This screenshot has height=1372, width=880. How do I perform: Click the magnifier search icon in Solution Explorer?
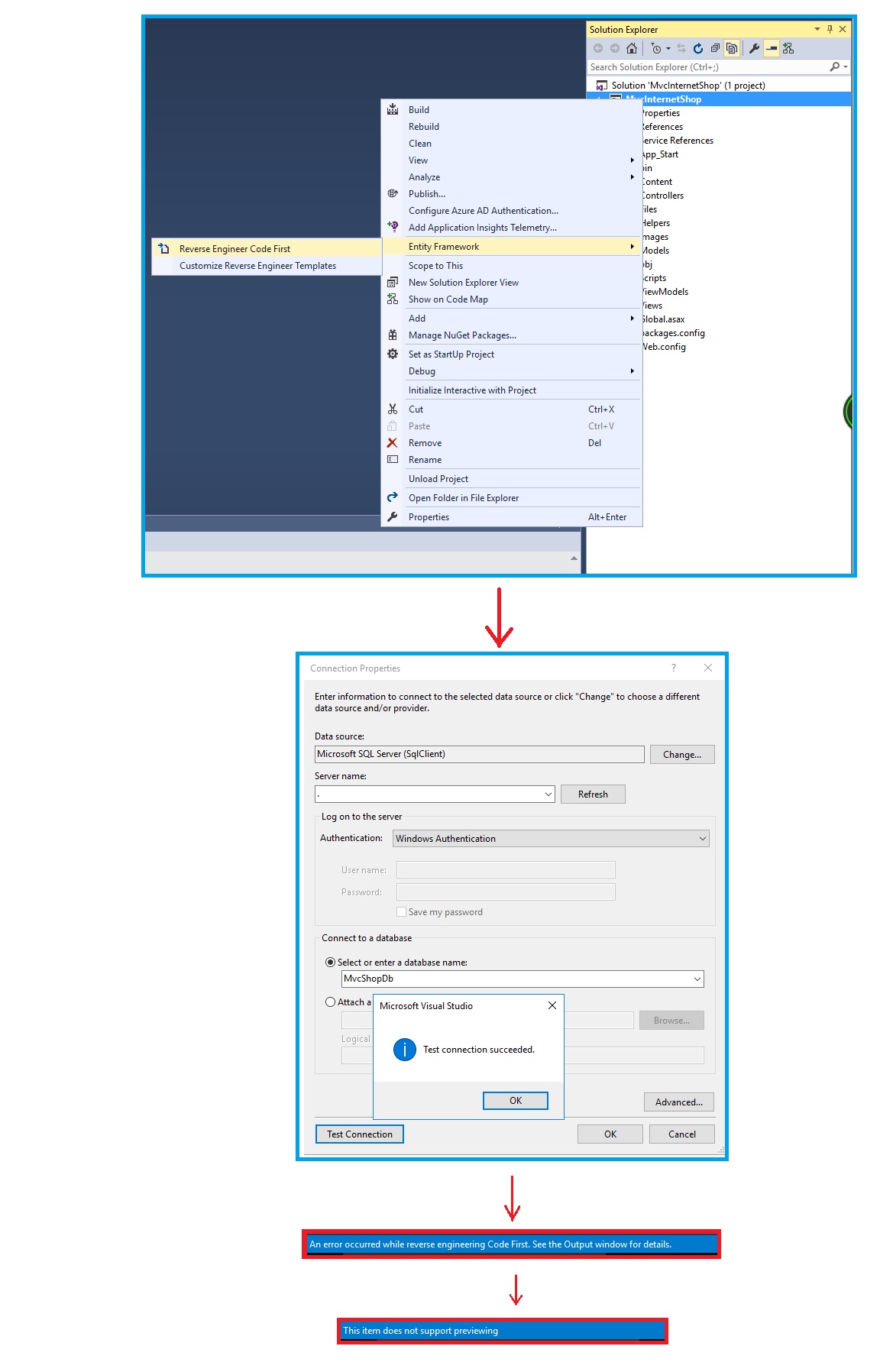tap(834, 67)
